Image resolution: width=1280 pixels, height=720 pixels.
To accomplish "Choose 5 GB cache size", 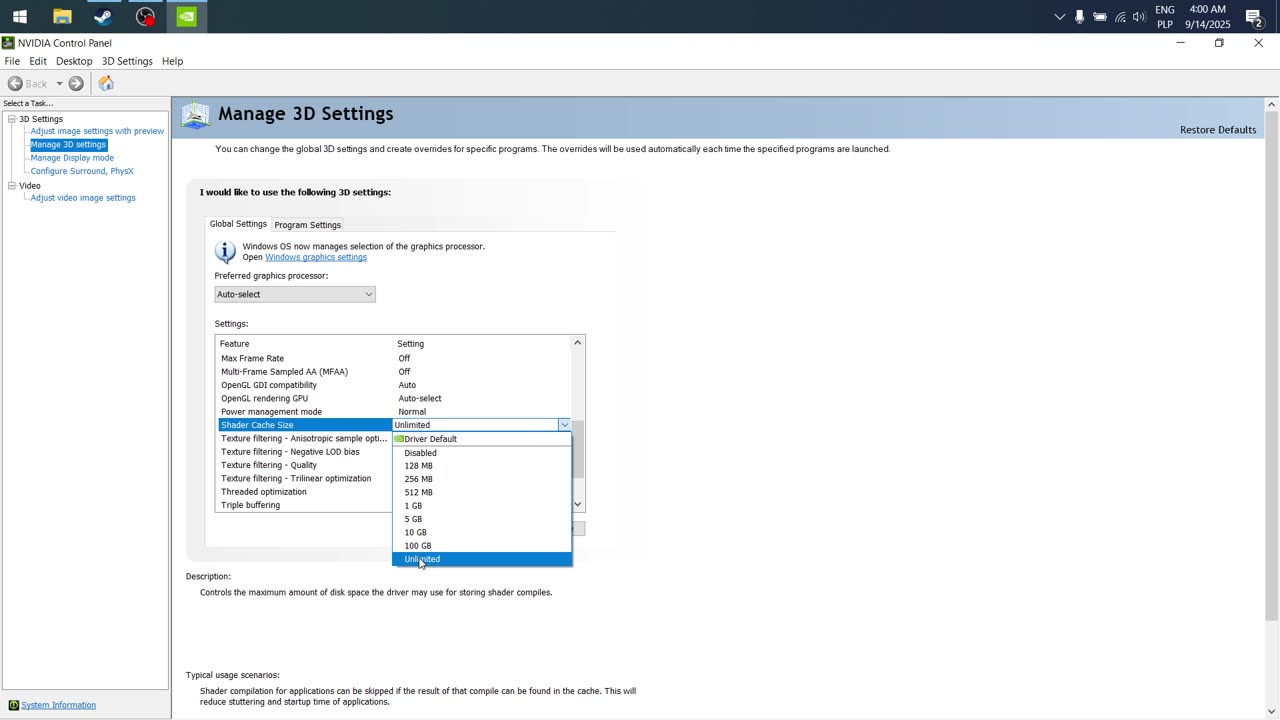I will [482, 519].
